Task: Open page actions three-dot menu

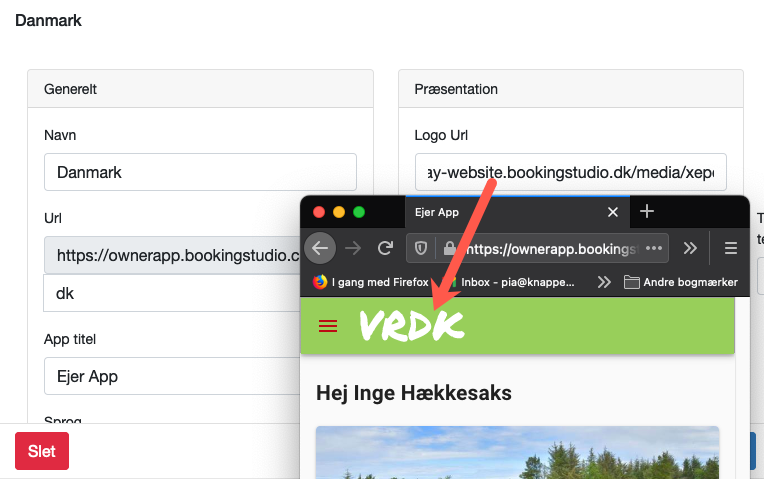Action: coord(653,248)
